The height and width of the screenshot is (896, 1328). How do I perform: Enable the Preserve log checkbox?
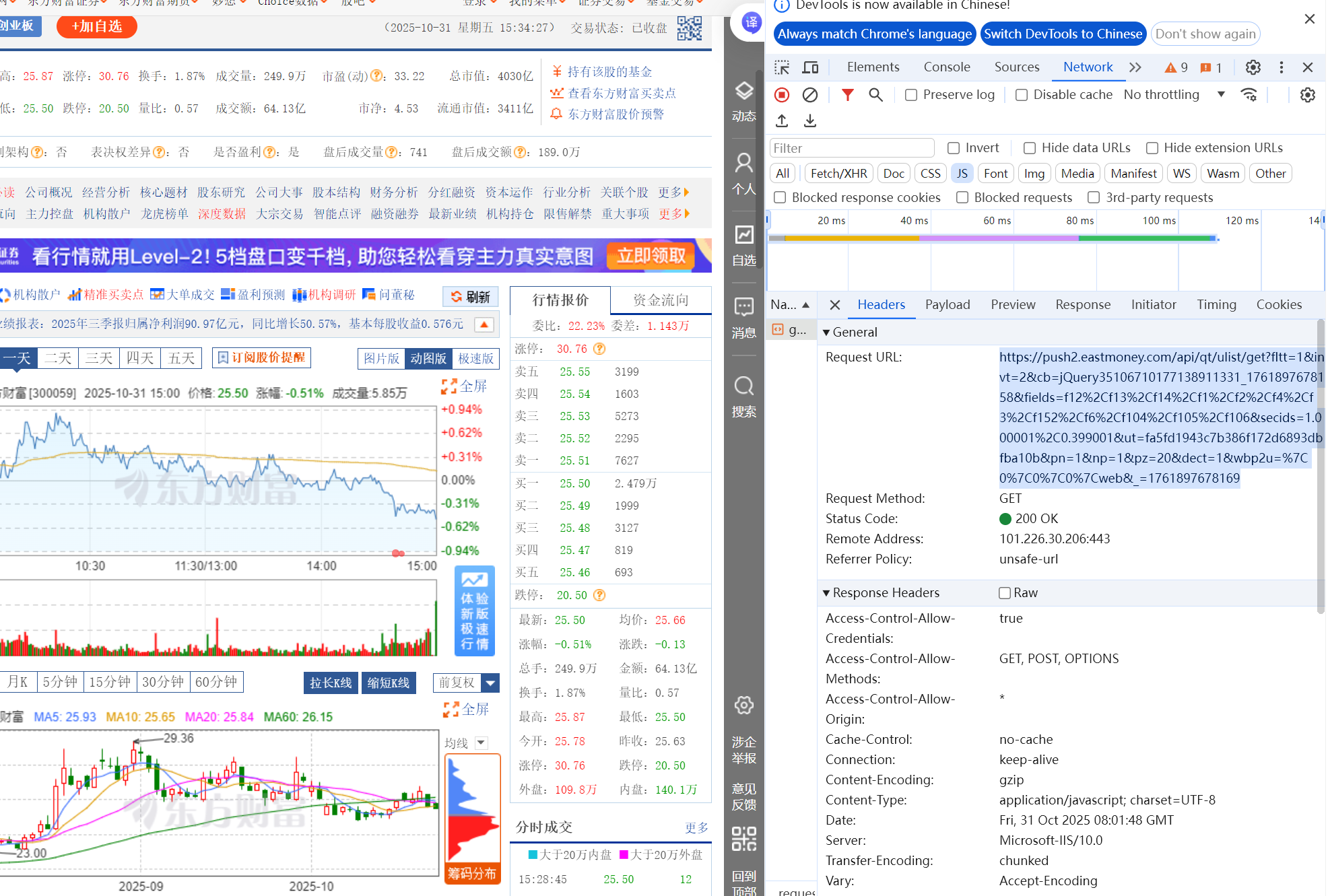(911, 95)
